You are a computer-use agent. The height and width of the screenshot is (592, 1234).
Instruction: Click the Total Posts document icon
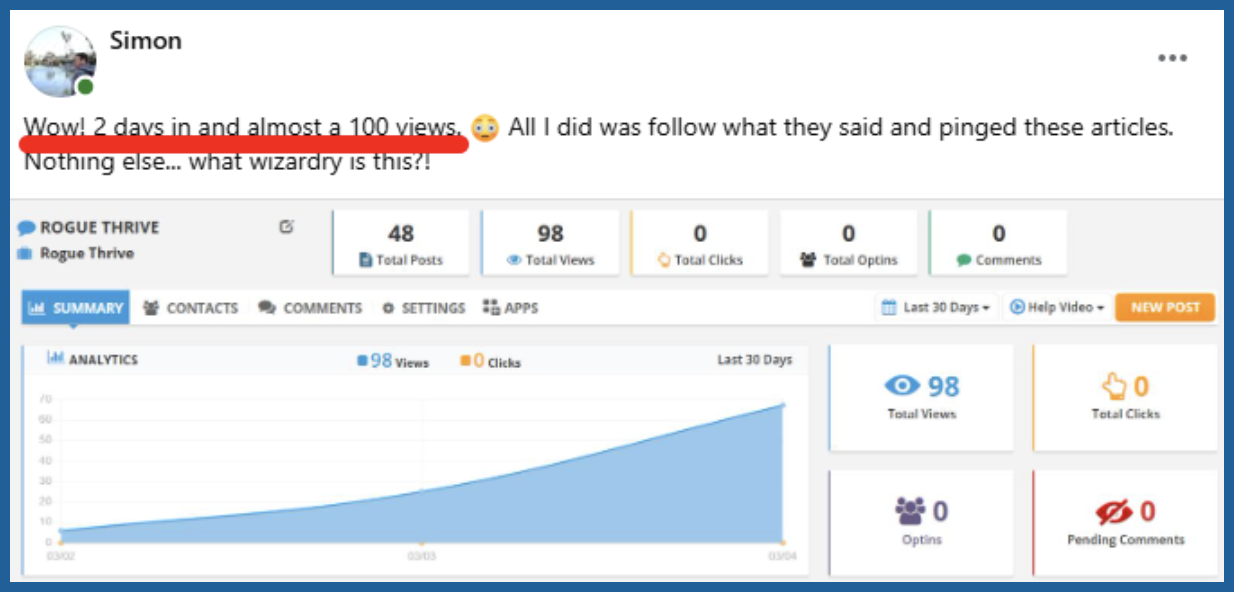point(366,260)
